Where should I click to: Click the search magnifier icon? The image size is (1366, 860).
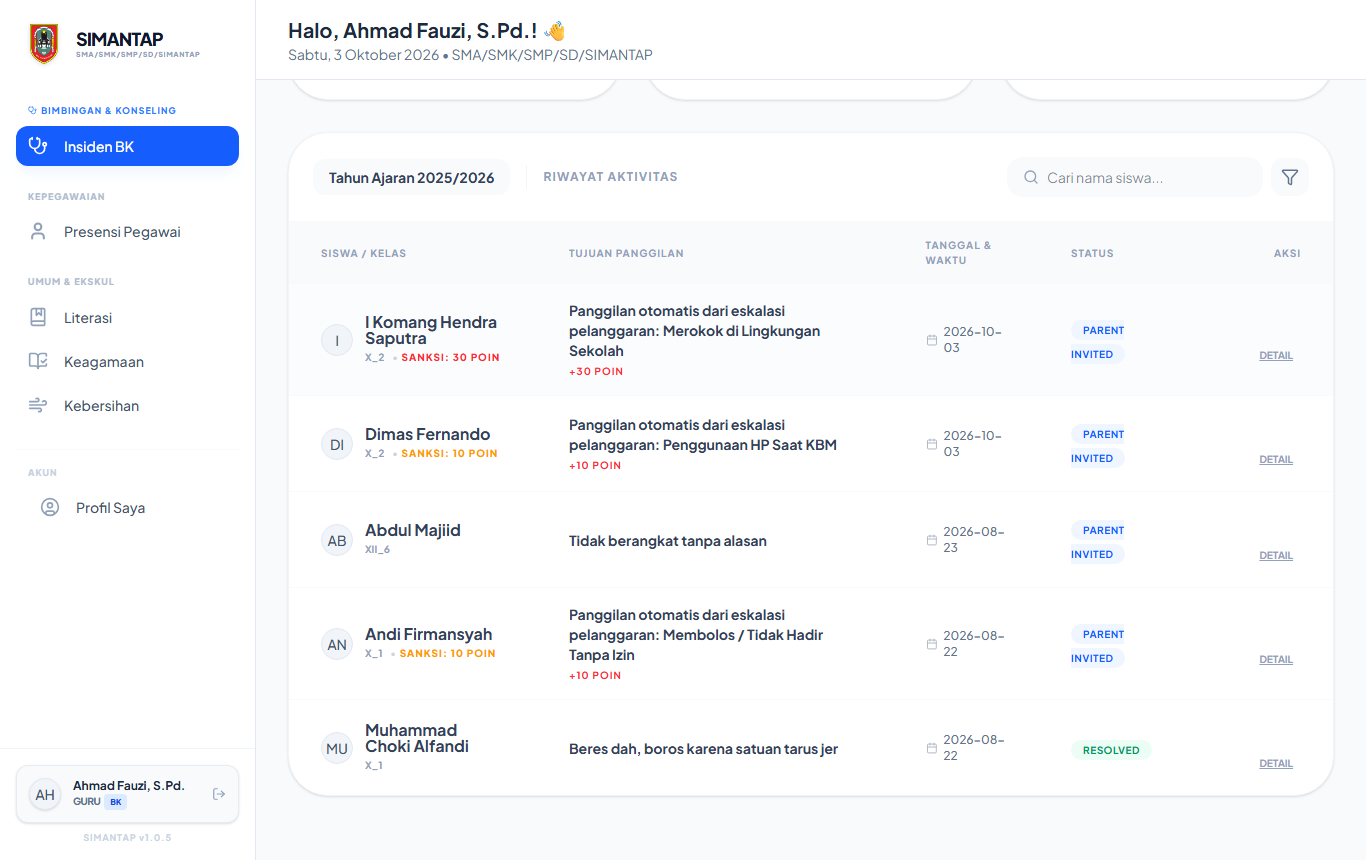pos(1031,178)
